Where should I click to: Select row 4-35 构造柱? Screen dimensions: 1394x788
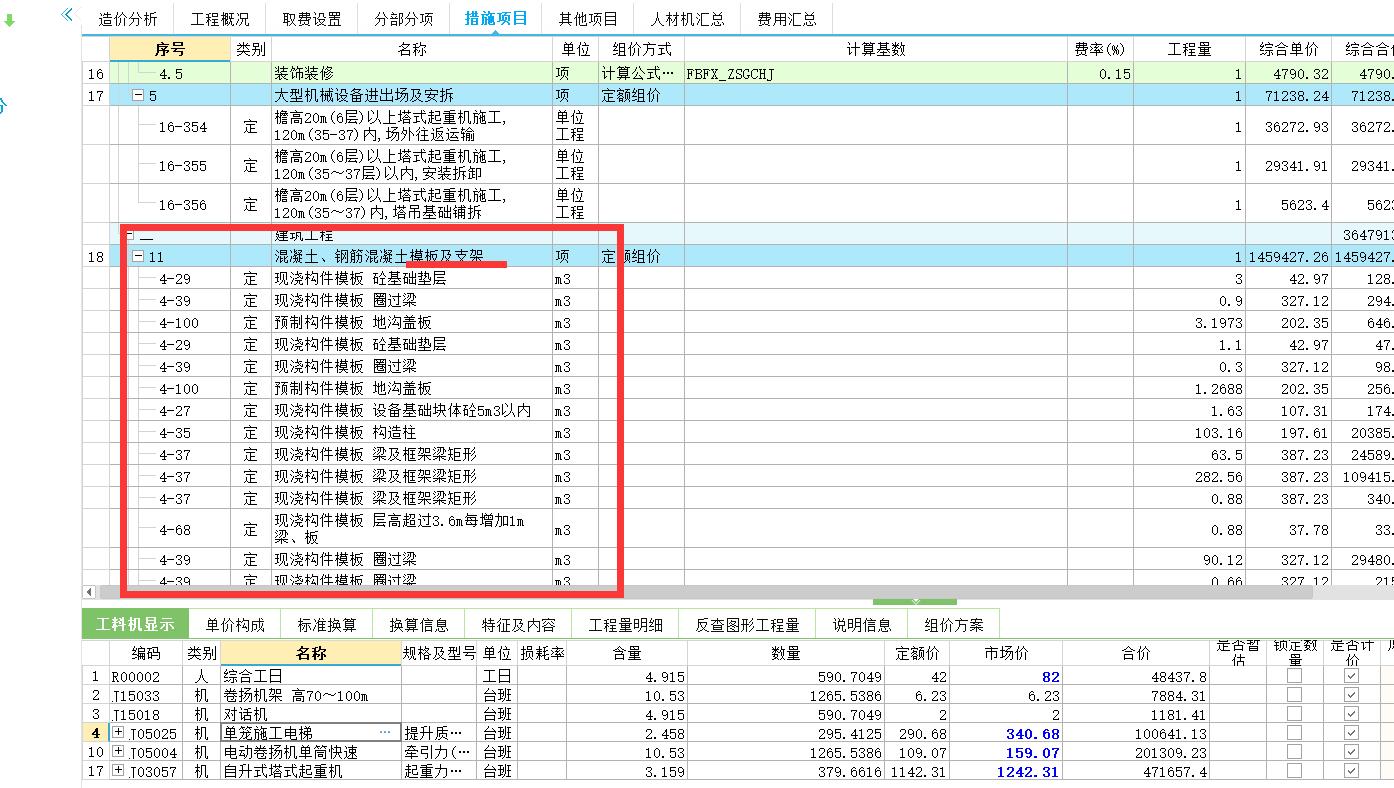point(738,433)
